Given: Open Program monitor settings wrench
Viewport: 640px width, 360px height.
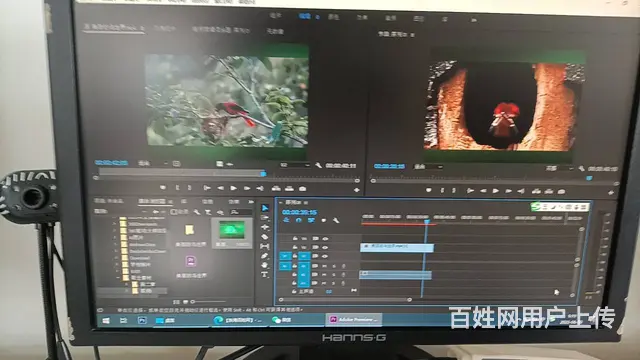Looking at the screenshot, I should click(582, 168).
